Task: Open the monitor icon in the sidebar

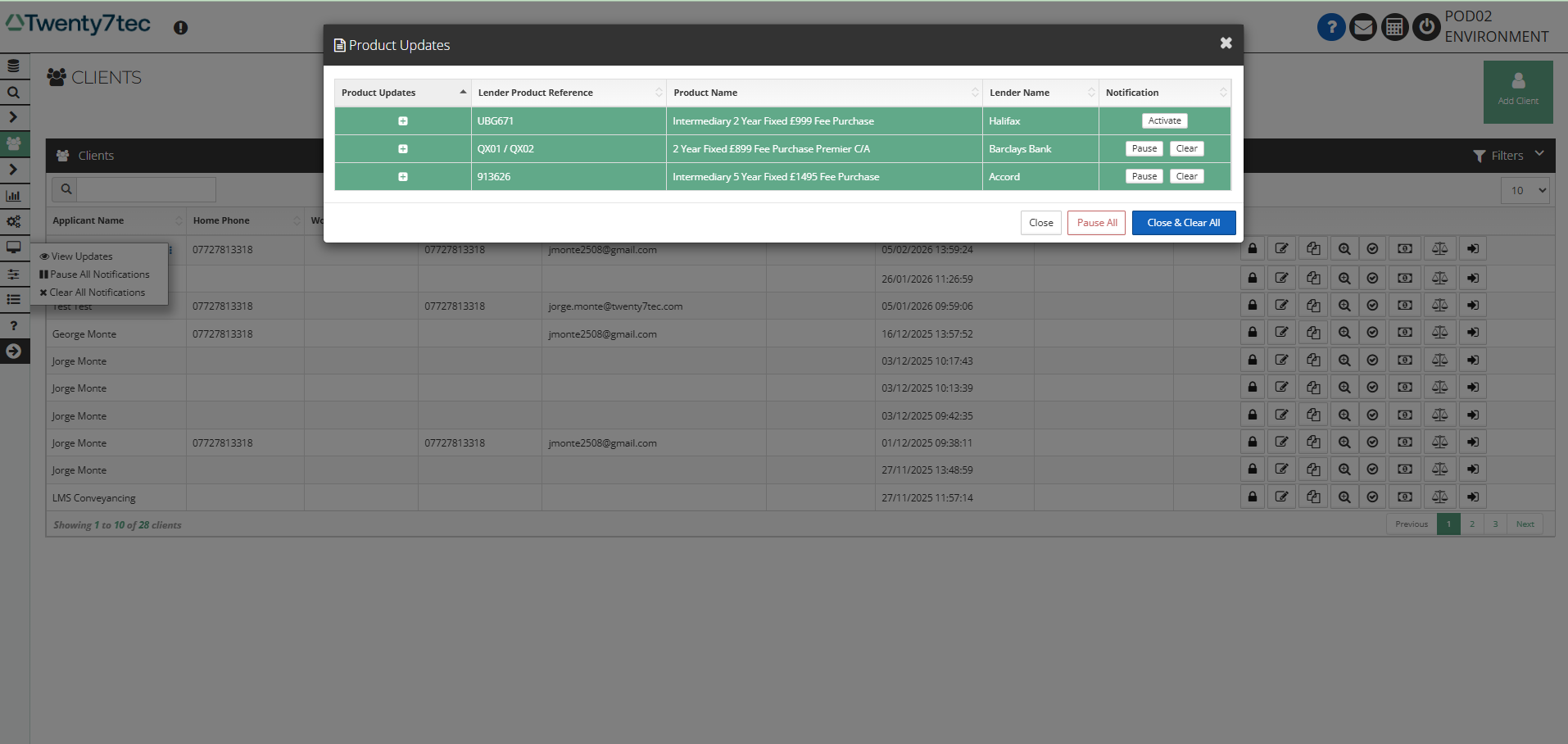Action: point(14,247)
